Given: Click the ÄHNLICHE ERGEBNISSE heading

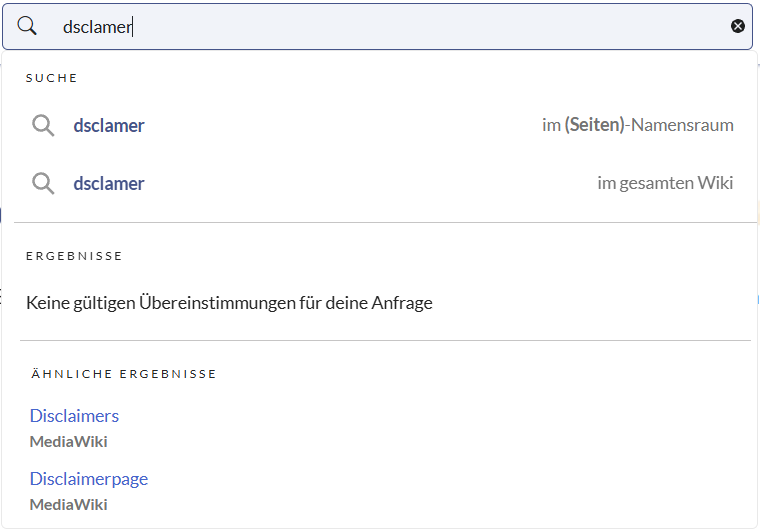Looking at the screenshot, I should [124, 374].
